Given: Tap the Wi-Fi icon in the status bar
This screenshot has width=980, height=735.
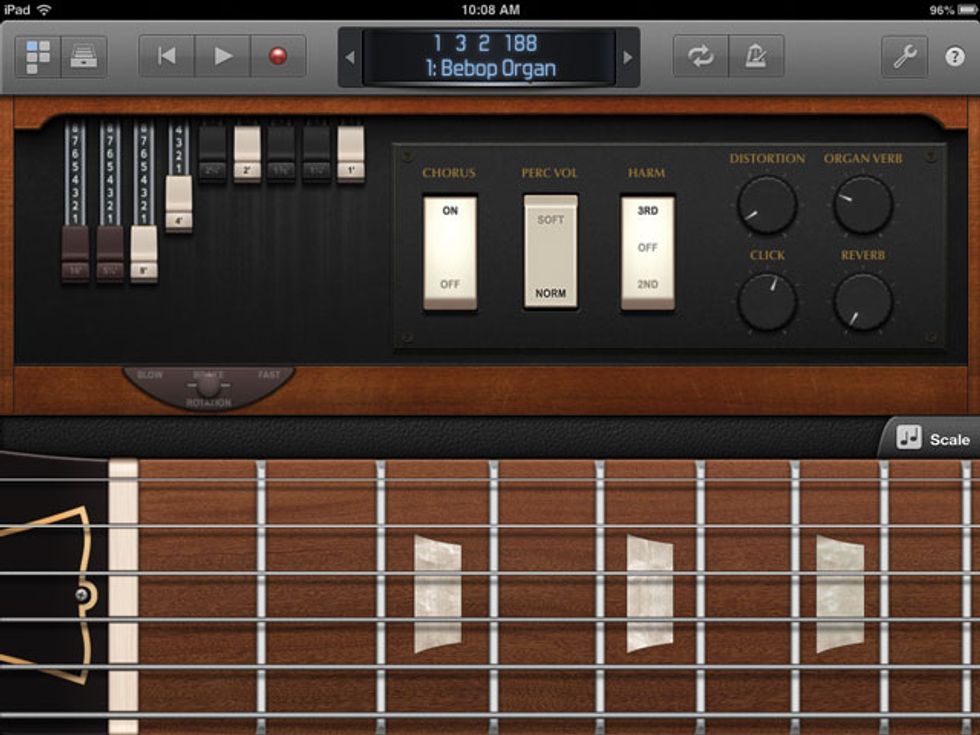Looking at the screenshot, I should [x=43, y=9].
